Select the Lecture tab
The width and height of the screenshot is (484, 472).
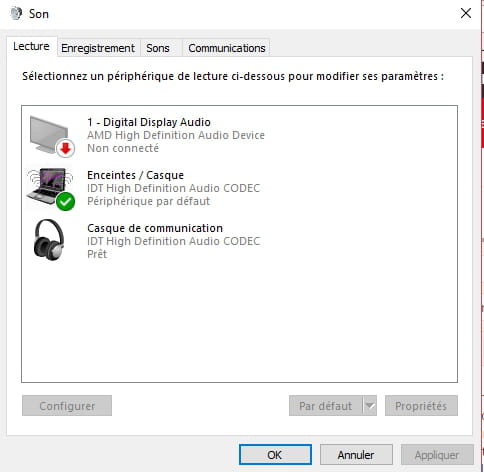click(31, 46)
